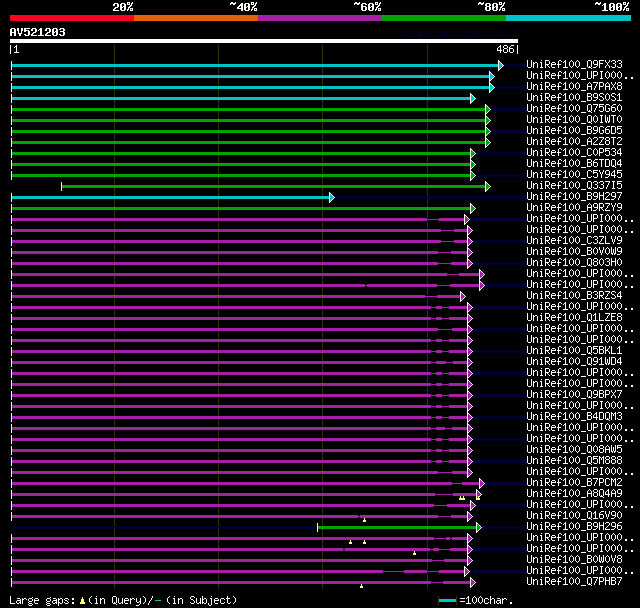This screenshot has width=640, height=608.
Task: Click the AV521203 query title
Action: tap(38, 32)
